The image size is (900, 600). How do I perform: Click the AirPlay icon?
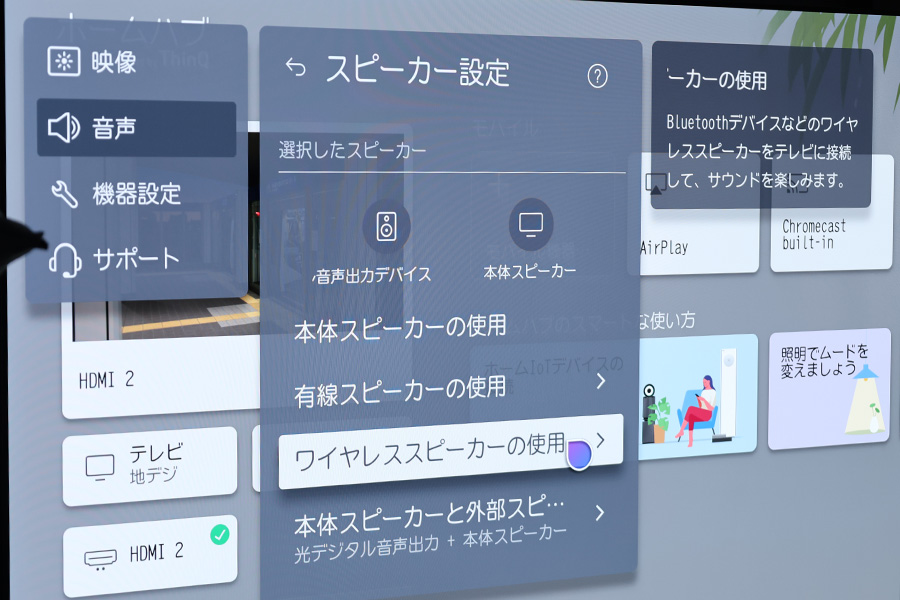655,184
